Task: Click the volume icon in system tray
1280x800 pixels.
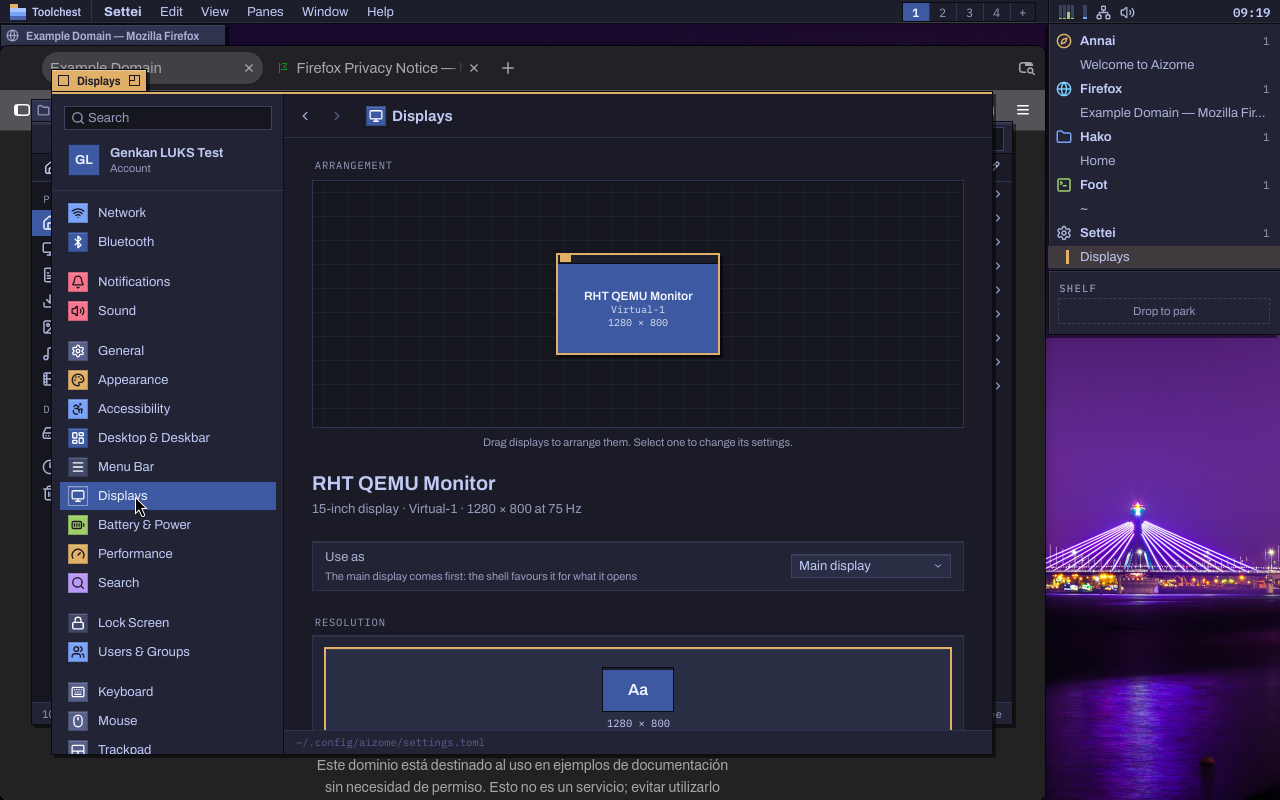Action: pyautogui.click(x=1127, y=12)
